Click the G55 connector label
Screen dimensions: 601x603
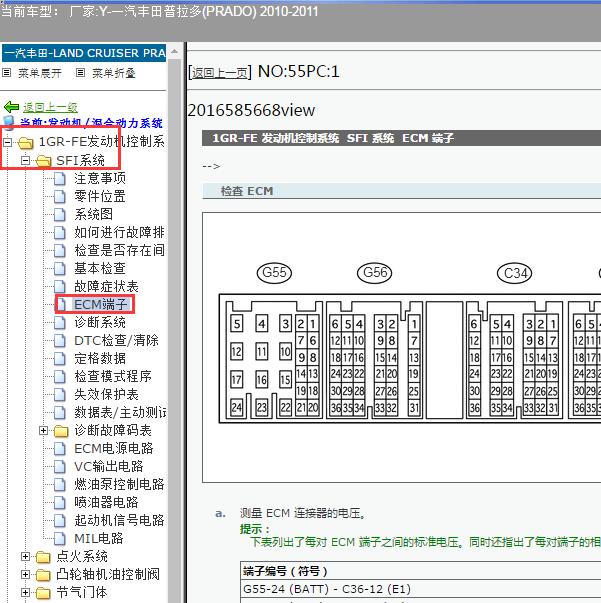(x=274, y=273)
